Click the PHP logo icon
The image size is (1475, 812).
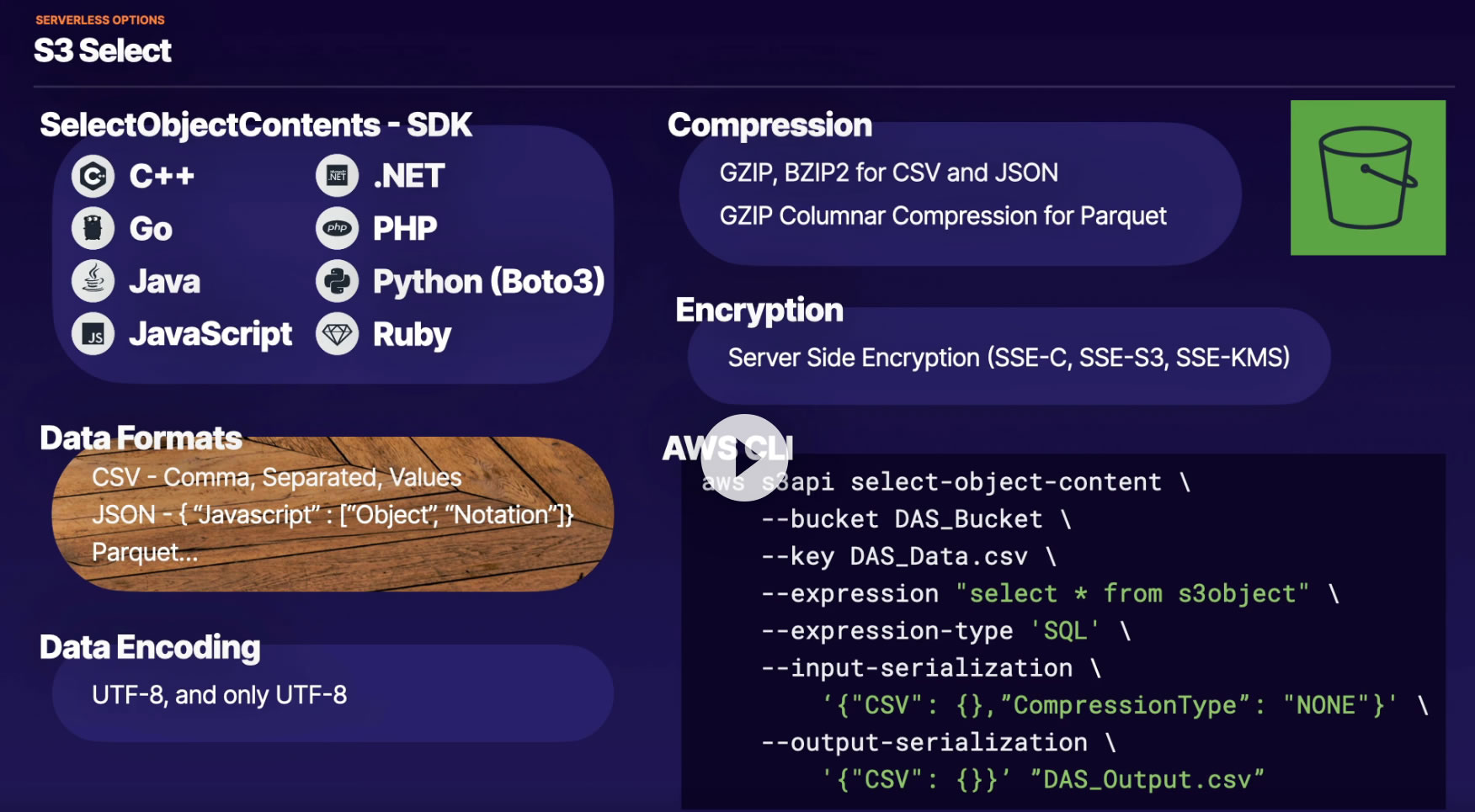tap(337, 228)
